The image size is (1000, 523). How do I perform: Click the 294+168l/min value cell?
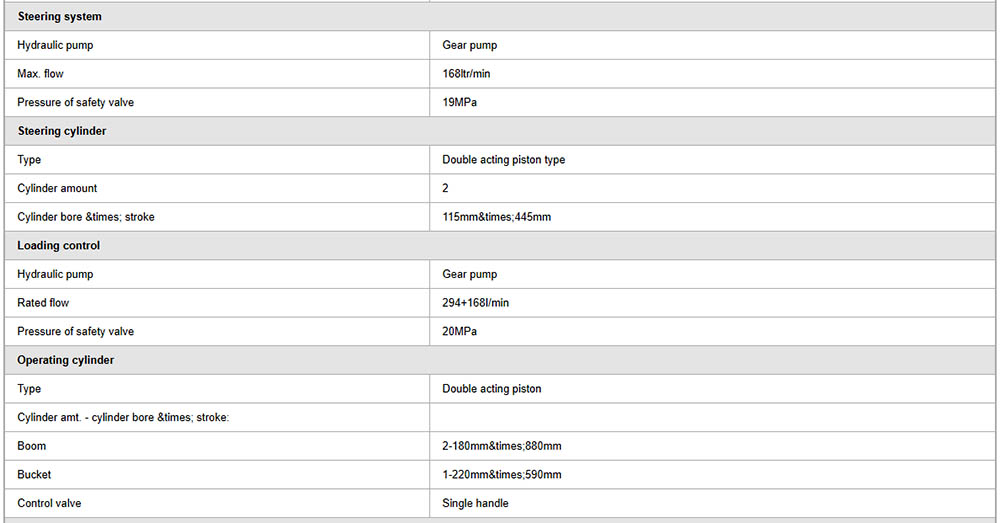[476, 303]
